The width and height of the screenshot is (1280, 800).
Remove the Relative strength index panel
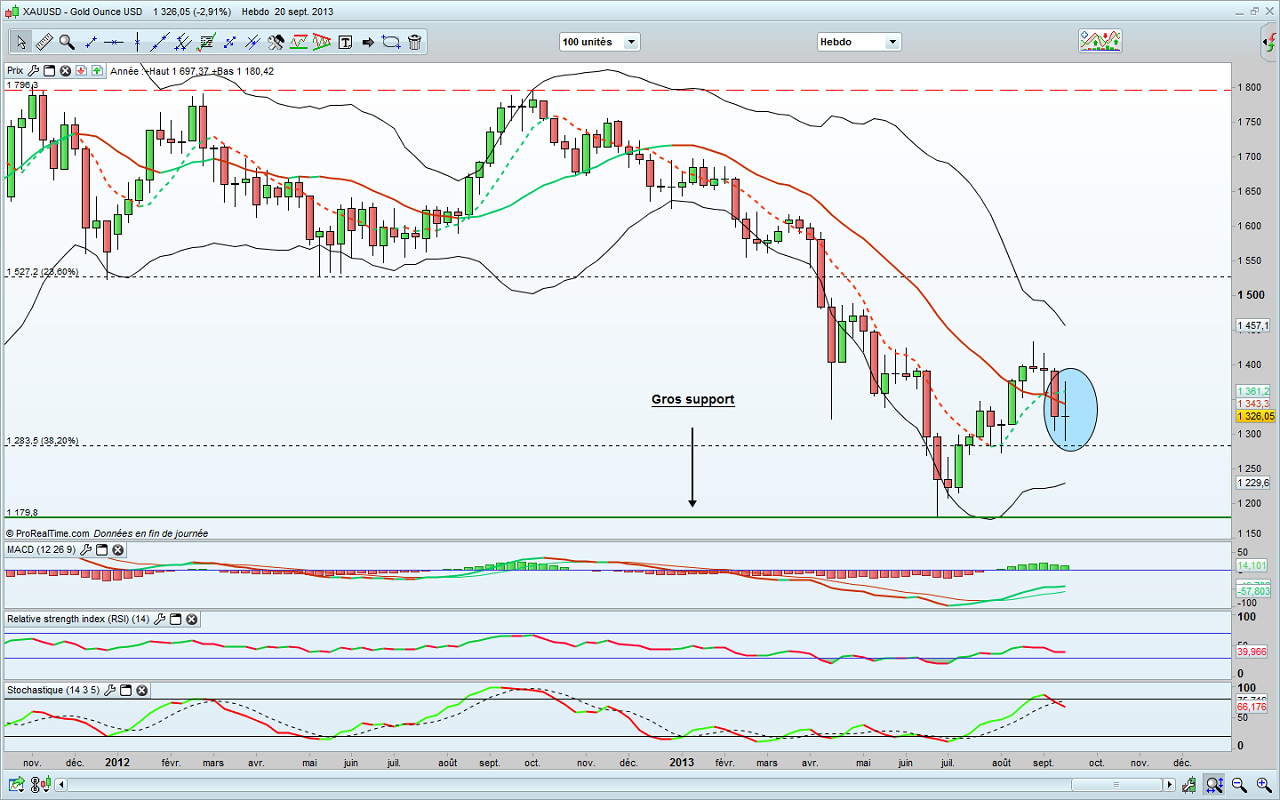(x=191, y=619)
